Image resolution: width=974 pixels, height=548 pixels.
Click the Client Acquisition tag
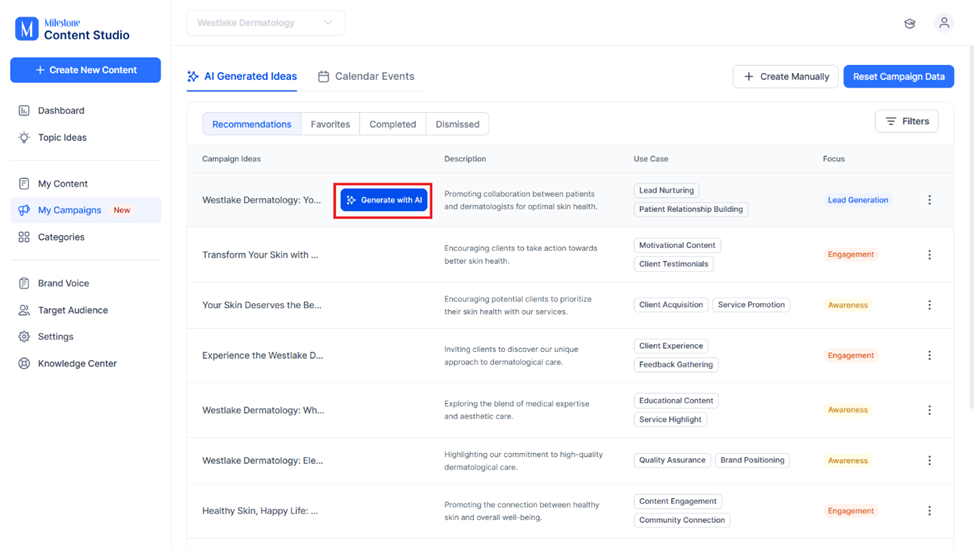point(671,305)
